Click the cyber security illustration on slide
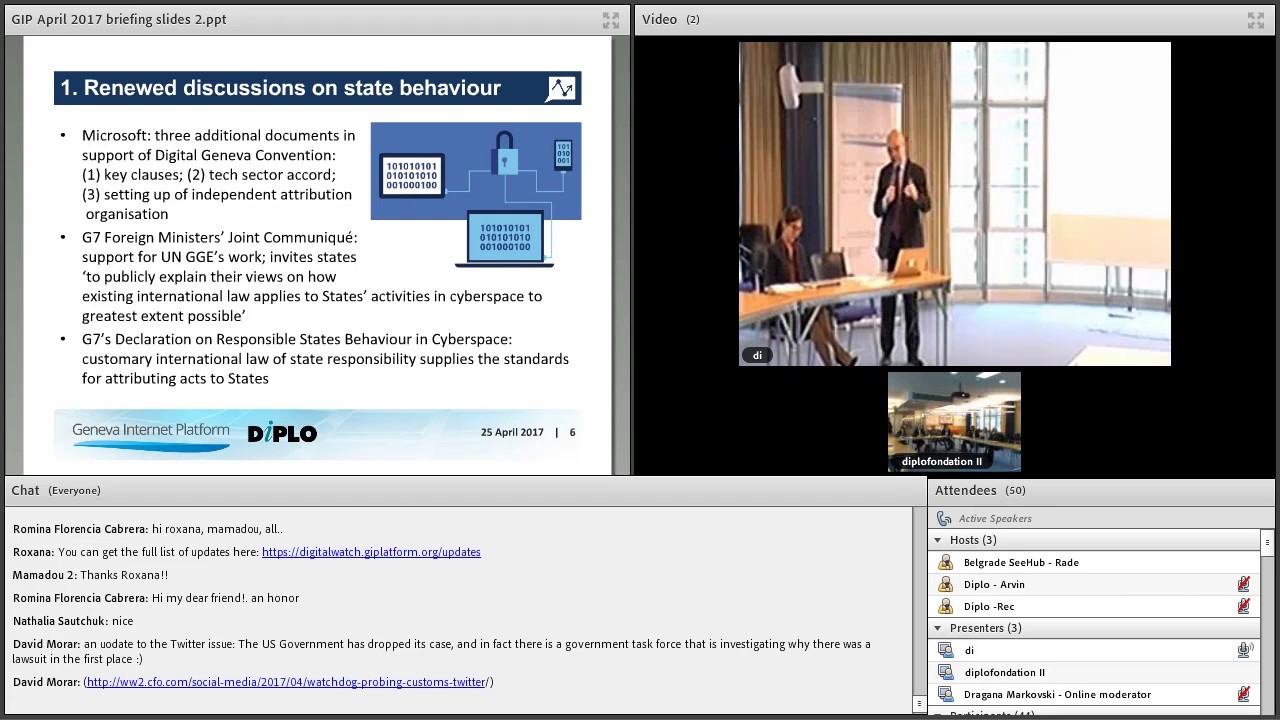1280x720 pixels. 476,194
